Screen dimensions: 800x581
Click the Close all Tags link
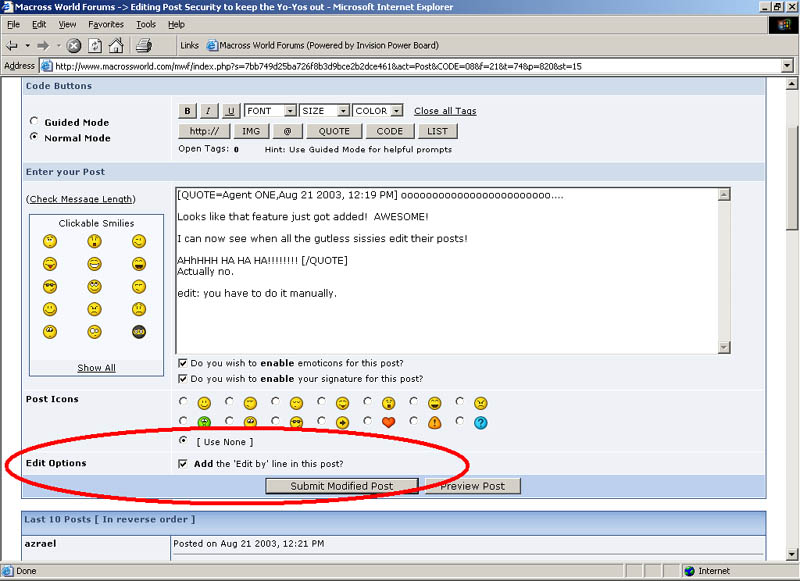coord(445,111)
